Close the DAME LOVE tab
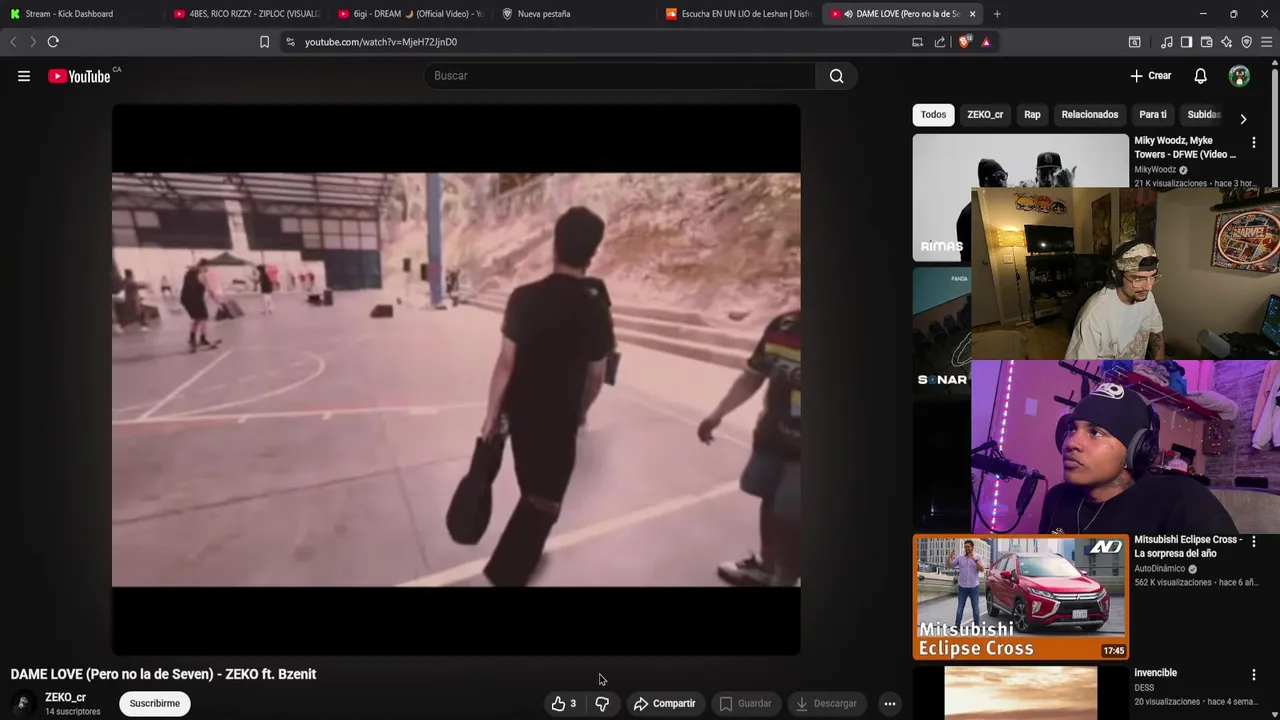This screenshot has height=720, width=1280. (x=972, y=14)
